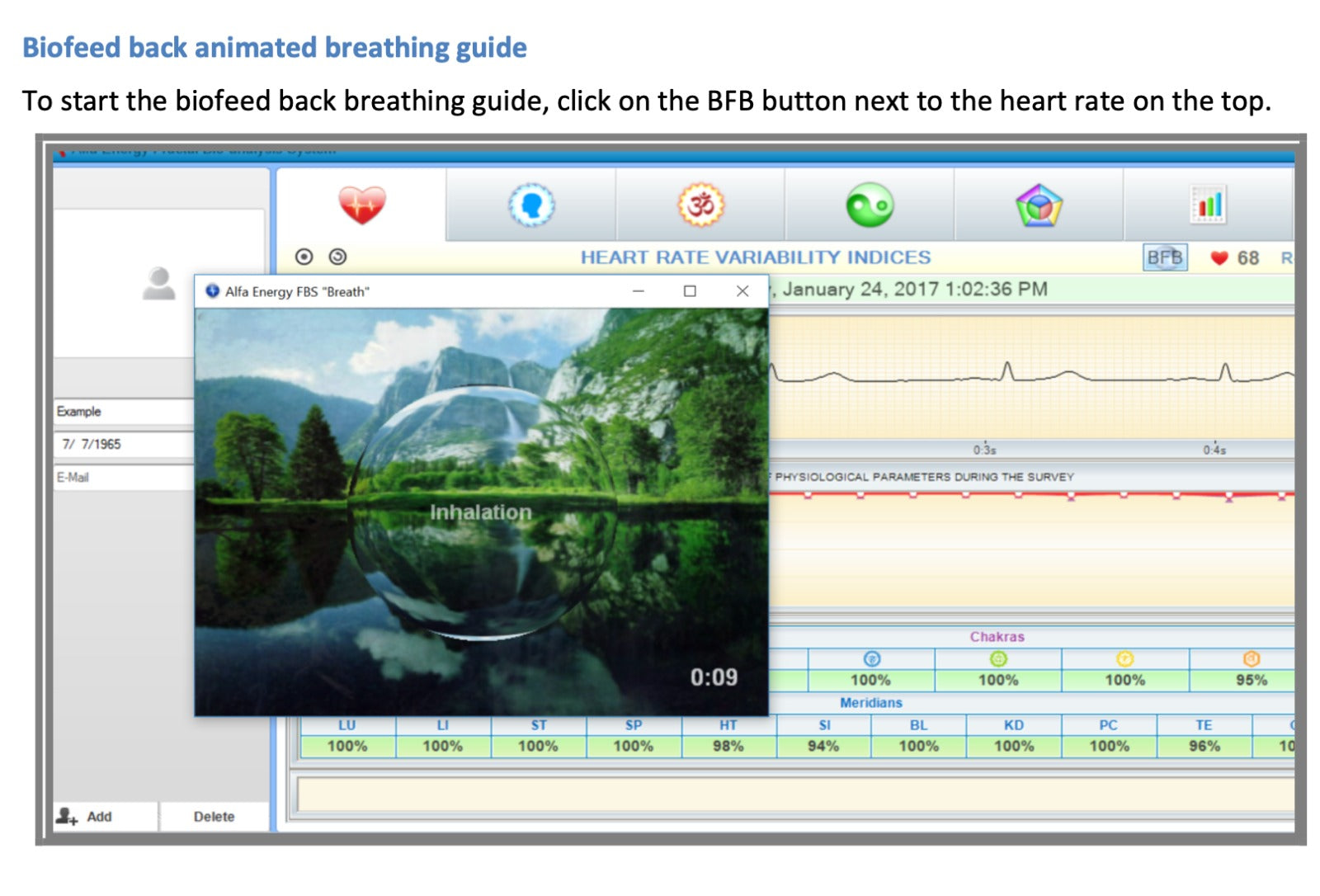
Task: Click the red heart beside 68
Action: [1219, 258]
